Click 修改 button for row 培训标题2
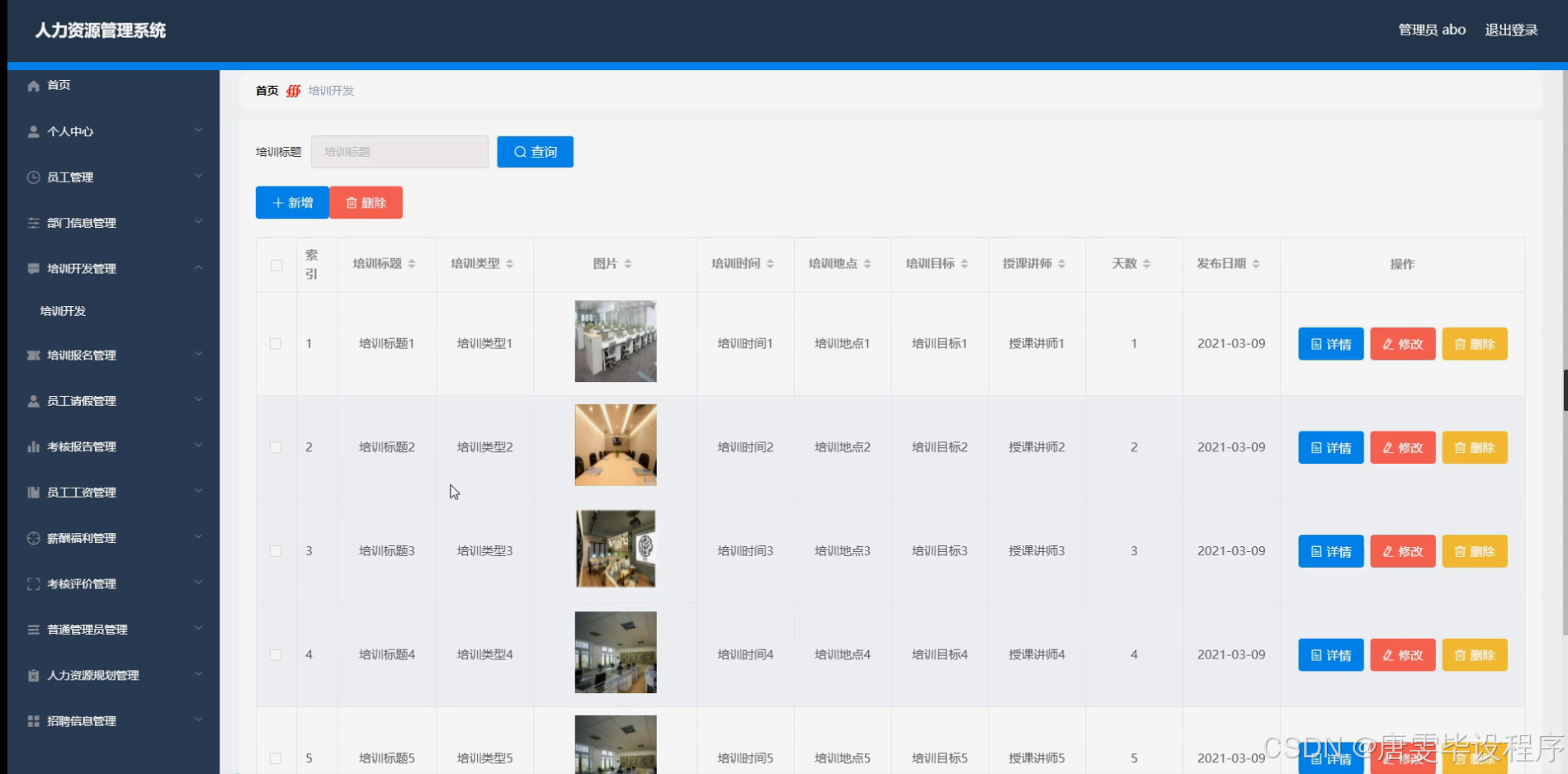Screen dimensions: 1568x774 [x=1402, y=447]
